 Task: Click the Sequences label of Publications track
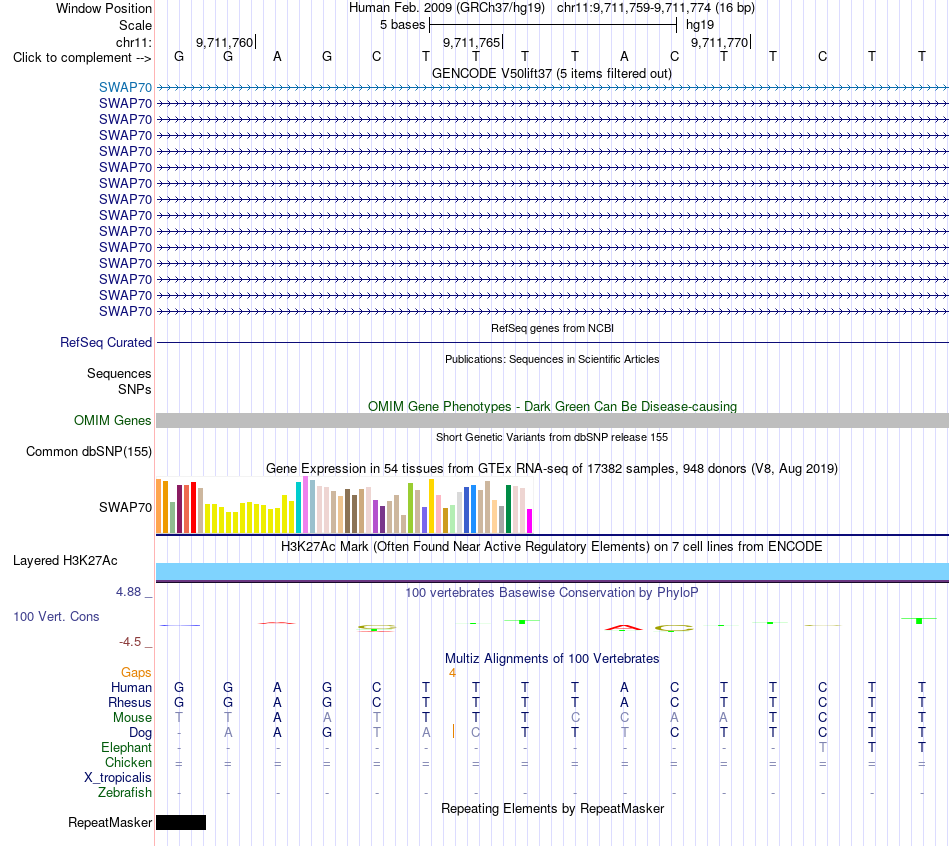point(119,373)
